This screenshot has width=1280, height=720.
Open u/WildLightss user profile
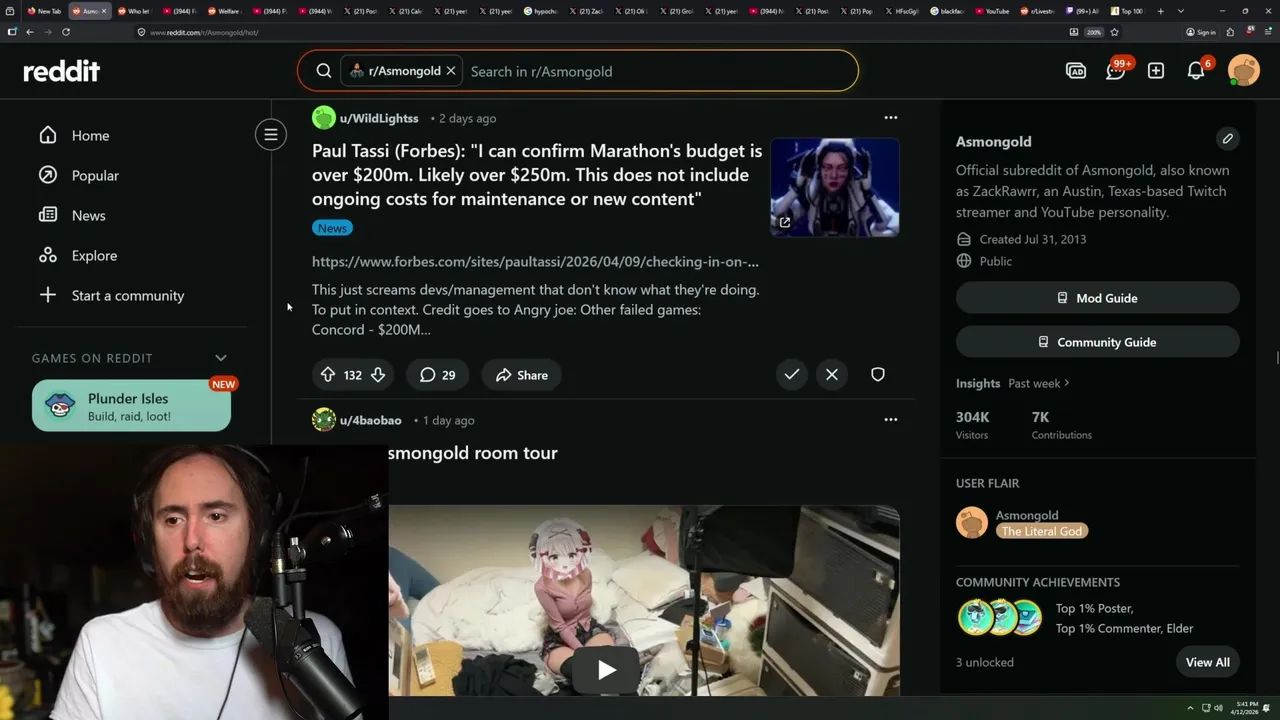point(379,118)
